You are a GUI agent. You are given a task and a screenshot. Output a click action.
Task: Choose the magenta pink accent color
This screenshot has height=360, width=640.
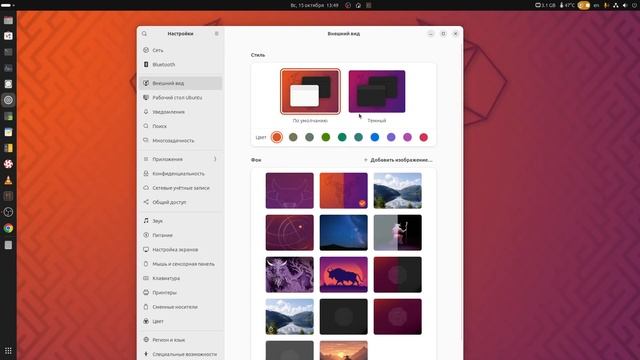click(x=407, y=137)
